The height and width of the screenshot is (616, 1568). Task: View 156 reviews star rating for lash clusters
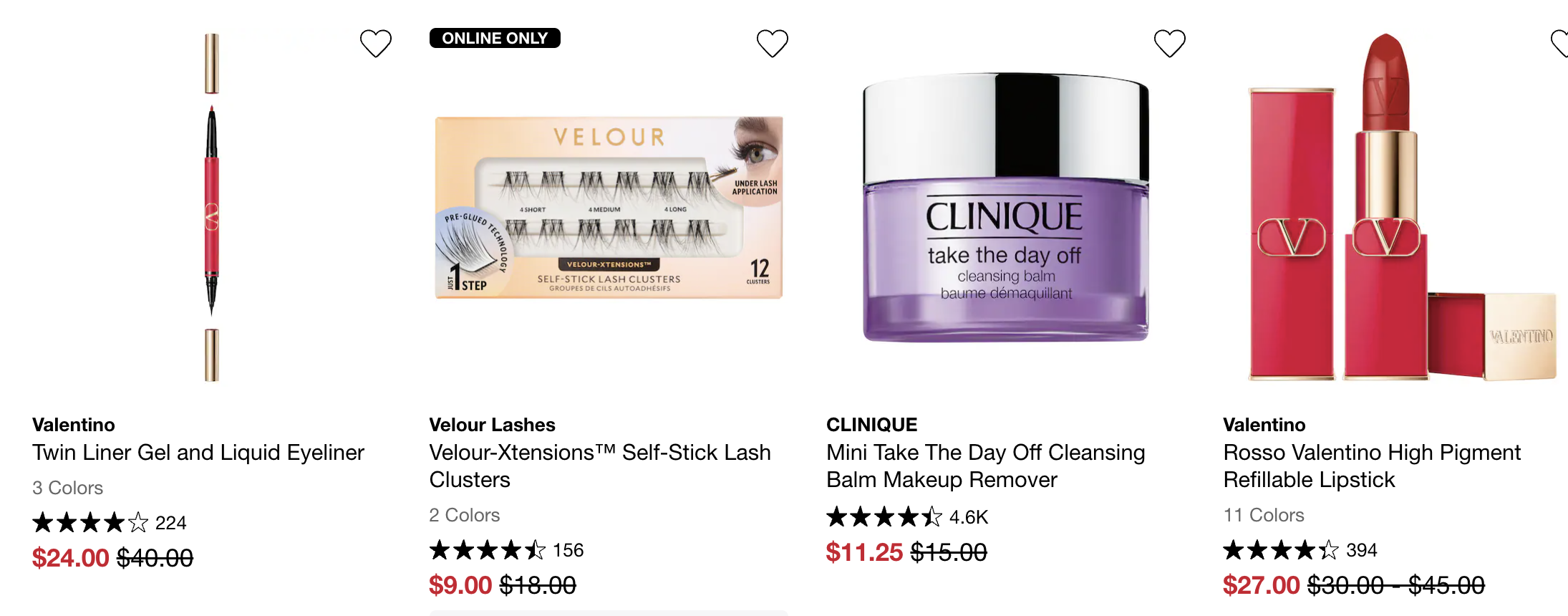[506, 550]
